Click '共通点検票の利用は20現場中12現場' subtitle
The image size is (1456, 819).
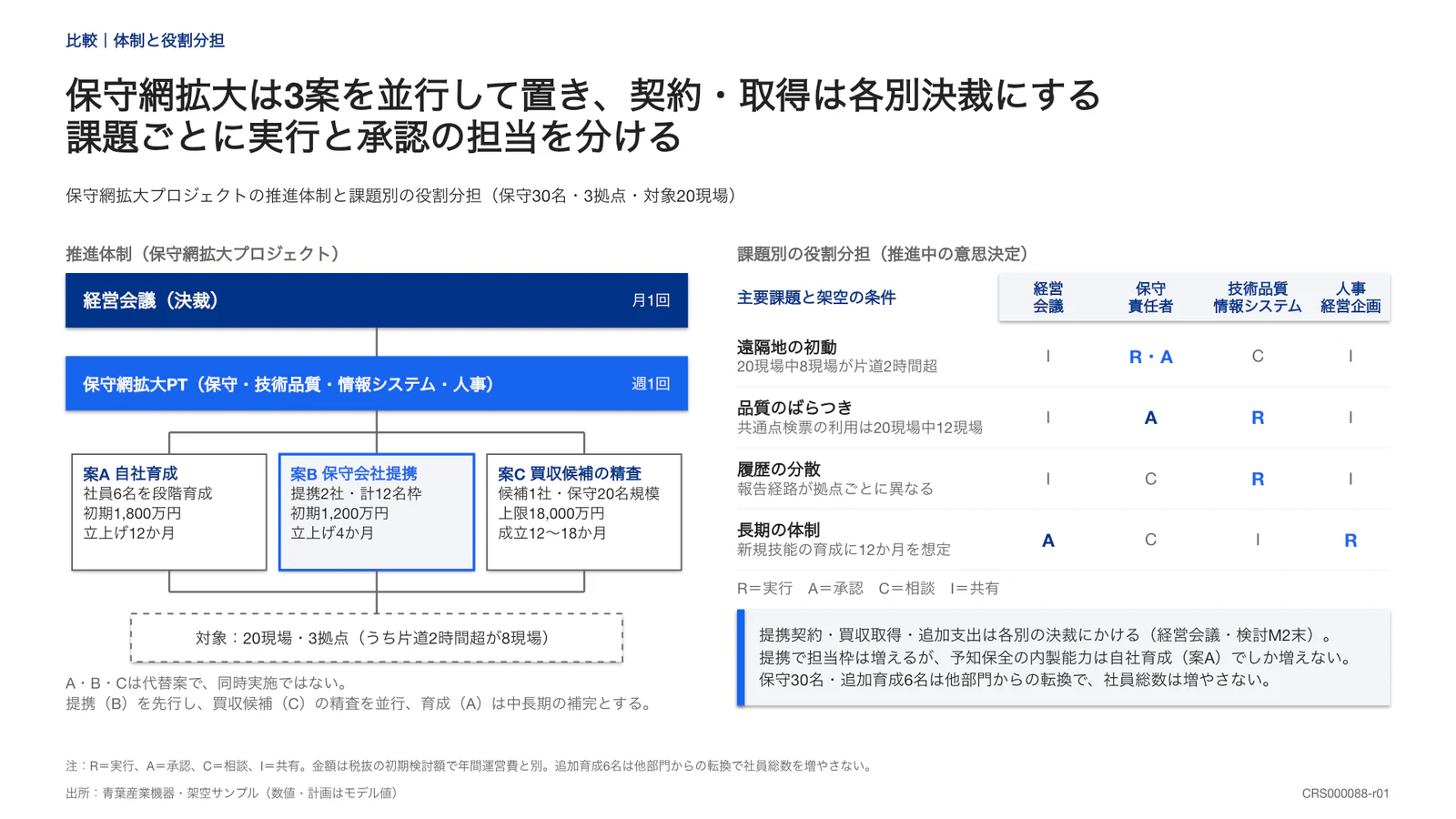pos(860,427)
